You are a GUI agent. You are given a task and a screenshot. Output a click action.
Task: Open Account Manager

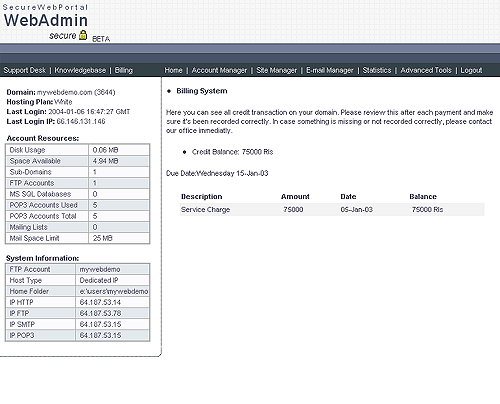pyautogui.click(x=219, y=70)
